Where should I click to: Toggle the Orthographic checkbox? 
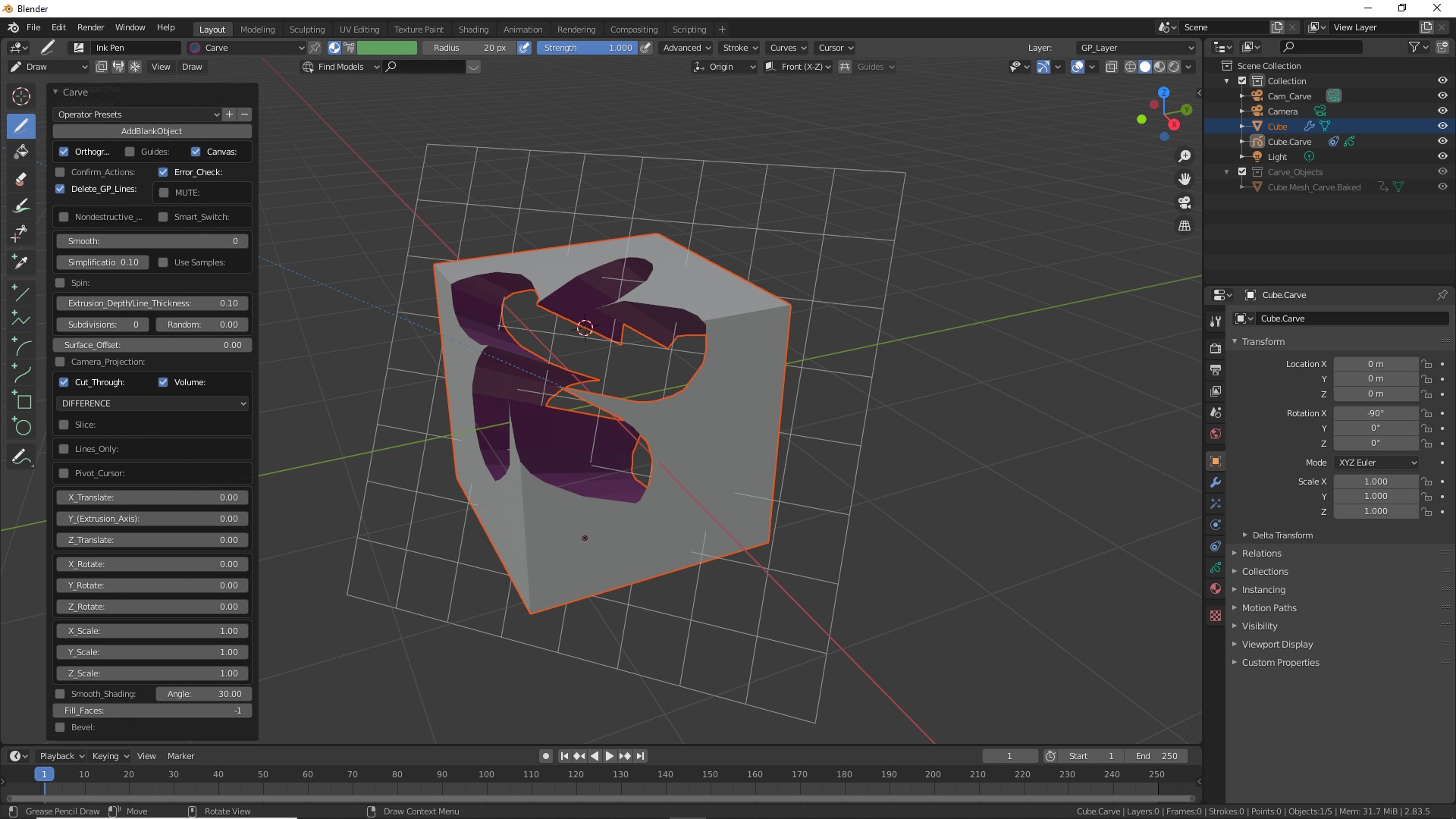click(x=64, y=152)
